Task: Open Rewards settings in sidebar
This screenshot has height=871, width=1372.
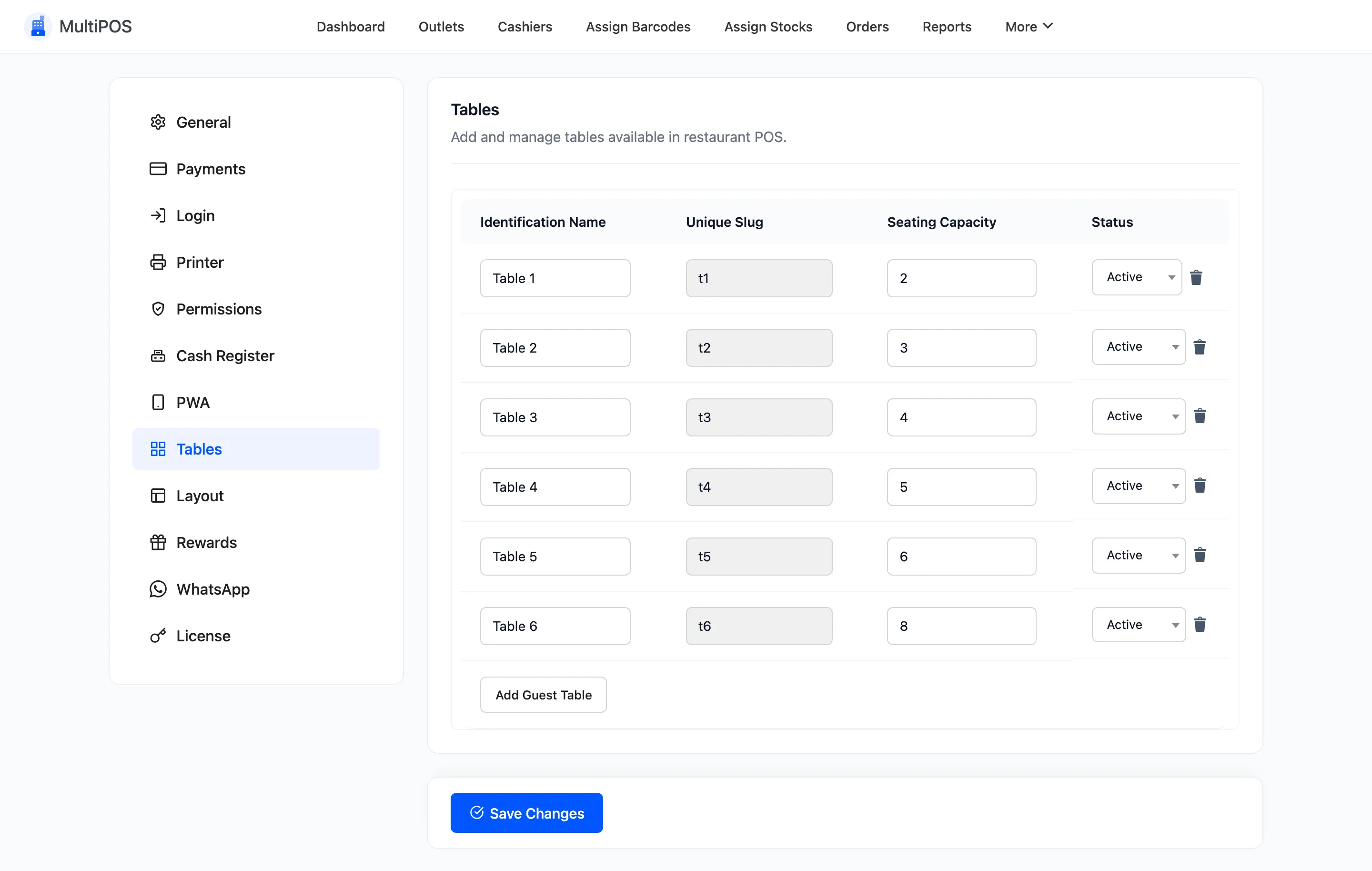Action: pyautogui.click(x=256, y=543)
